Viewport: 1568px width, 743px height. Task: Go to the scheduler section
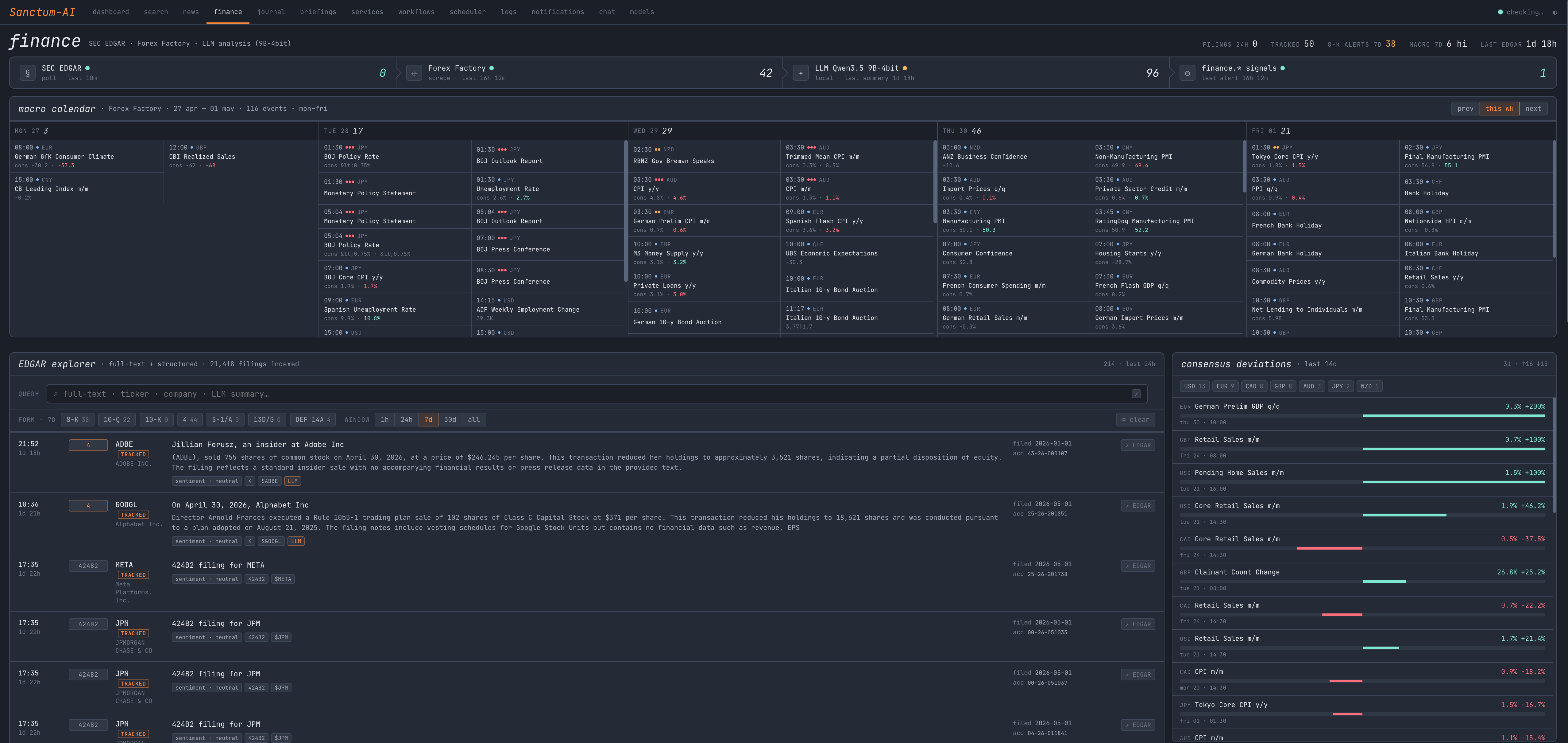[x=467, y=12]
